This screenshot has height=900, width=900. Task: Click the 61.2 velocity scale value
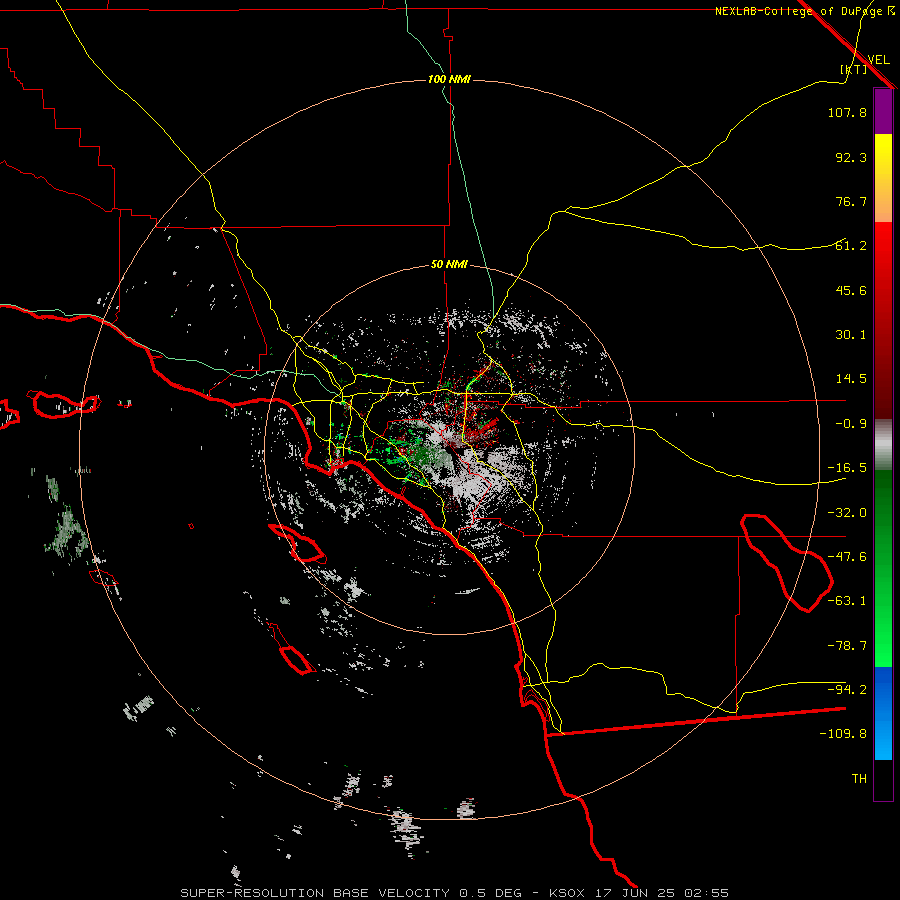coord(851,246)
